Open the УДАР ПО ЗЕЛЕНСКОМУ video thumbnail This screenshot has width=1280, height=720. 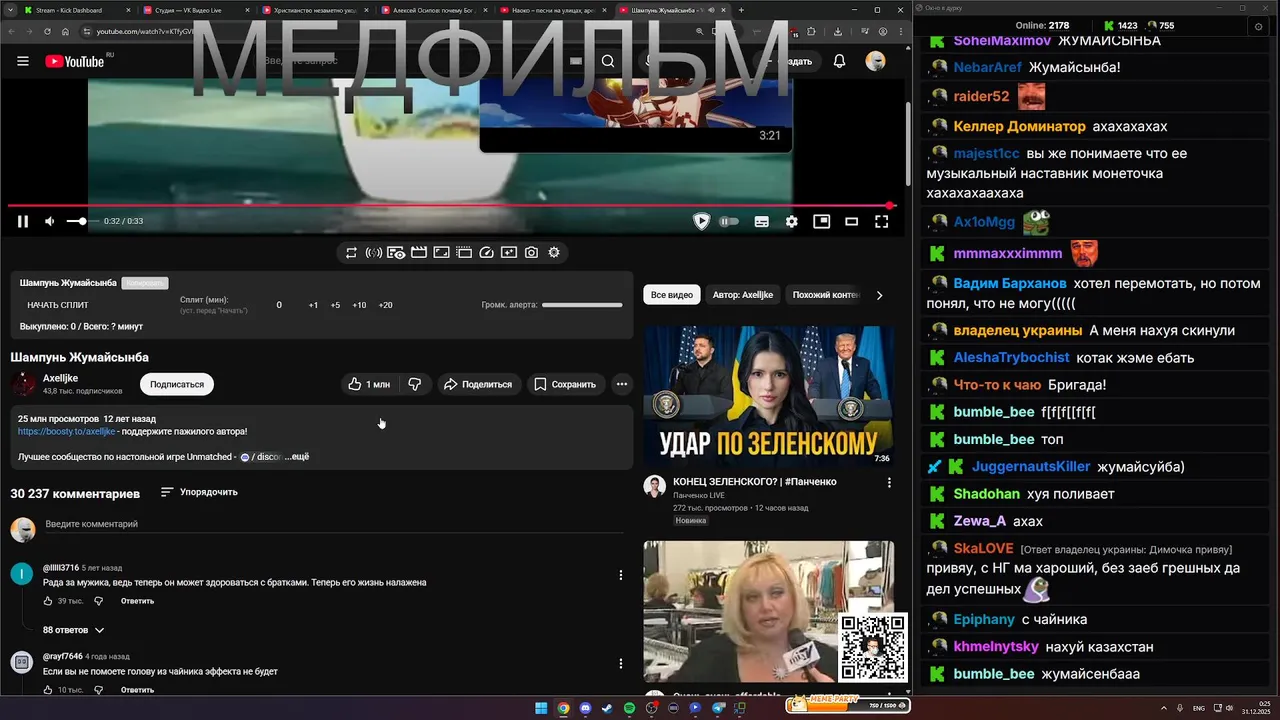[768, 396]
